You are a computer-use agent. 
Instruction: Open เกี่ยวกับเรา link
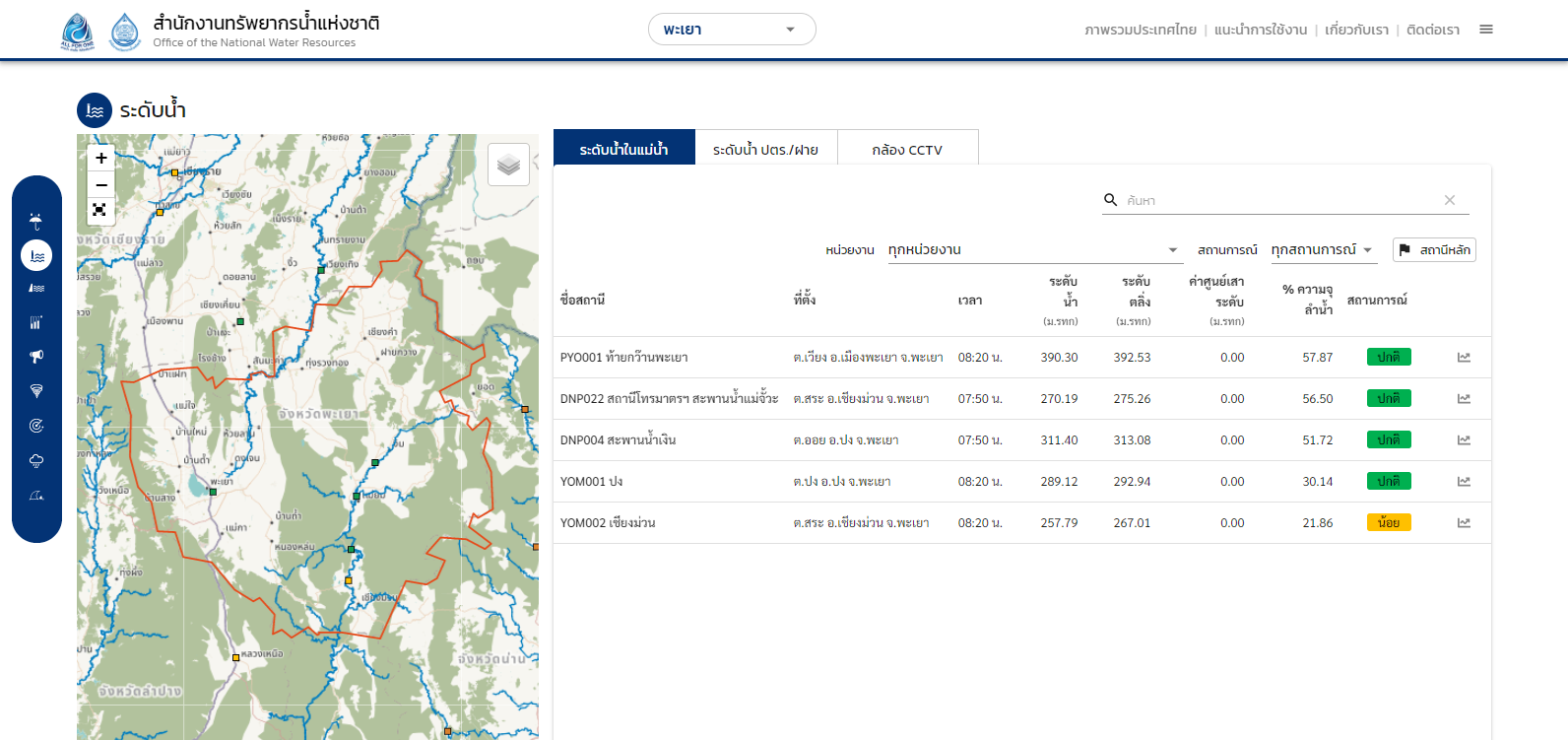1356,30
